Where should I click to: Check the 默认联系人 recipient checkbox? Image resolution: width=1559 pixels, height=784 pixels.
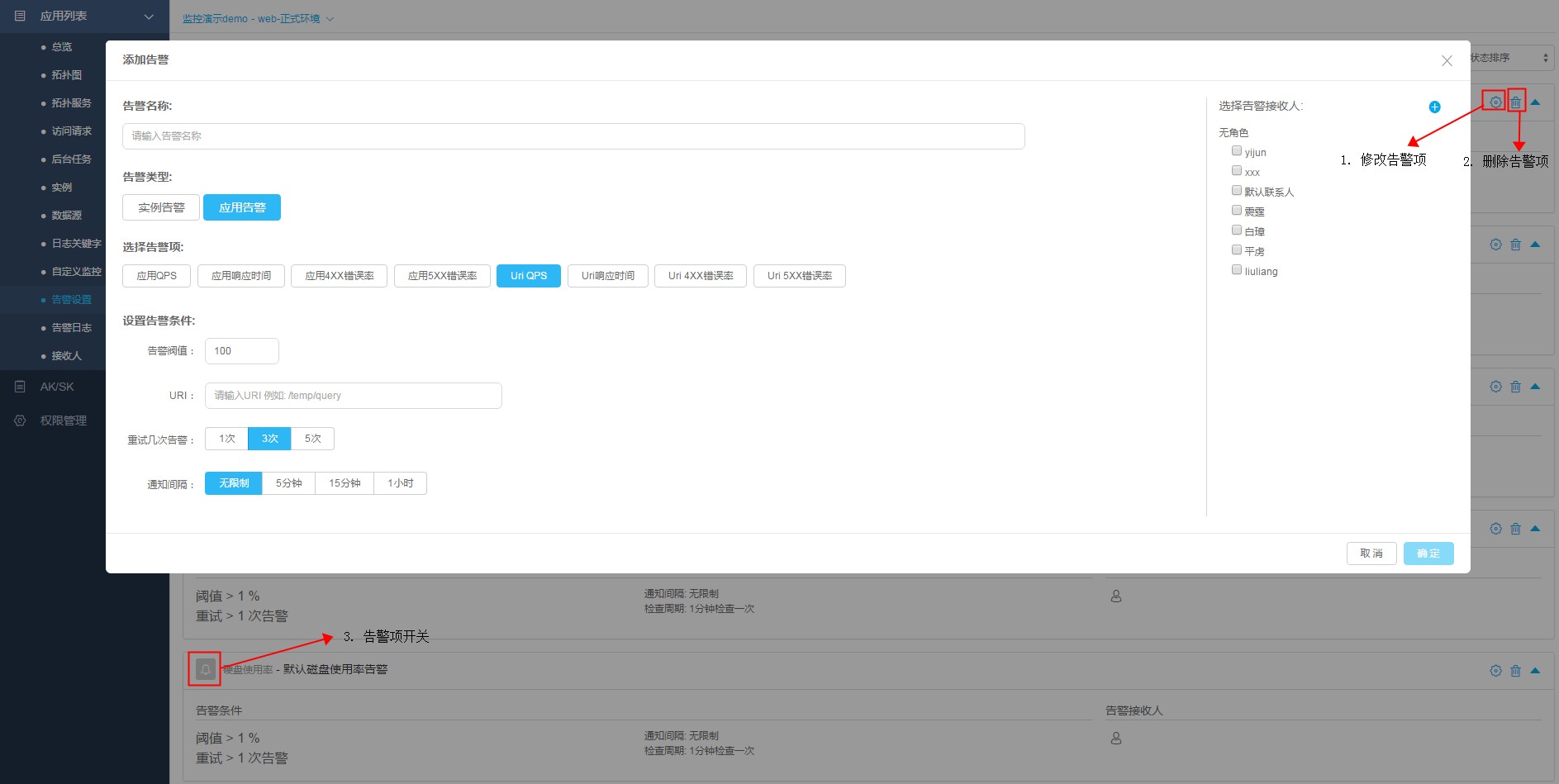pos(1237,191)
